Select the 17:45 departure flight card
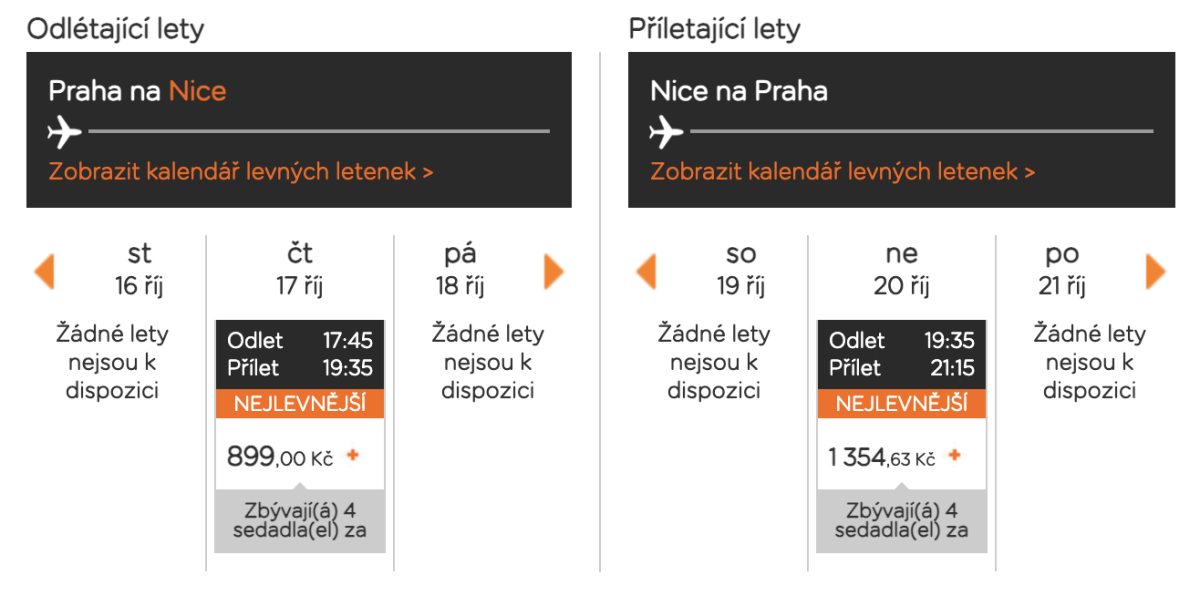 coord(299,354)
